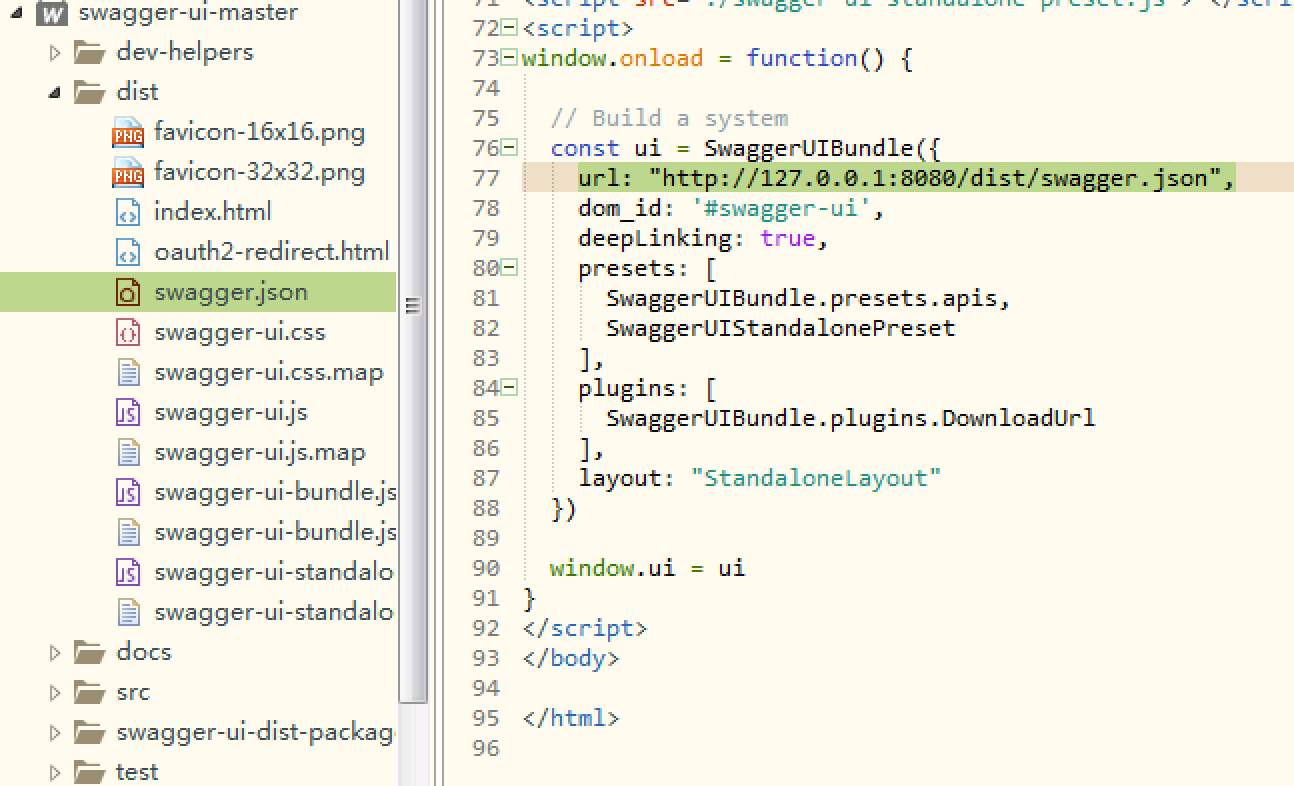
Task: Expand the docs folder arrow
Action: click(x=55, y=652)
